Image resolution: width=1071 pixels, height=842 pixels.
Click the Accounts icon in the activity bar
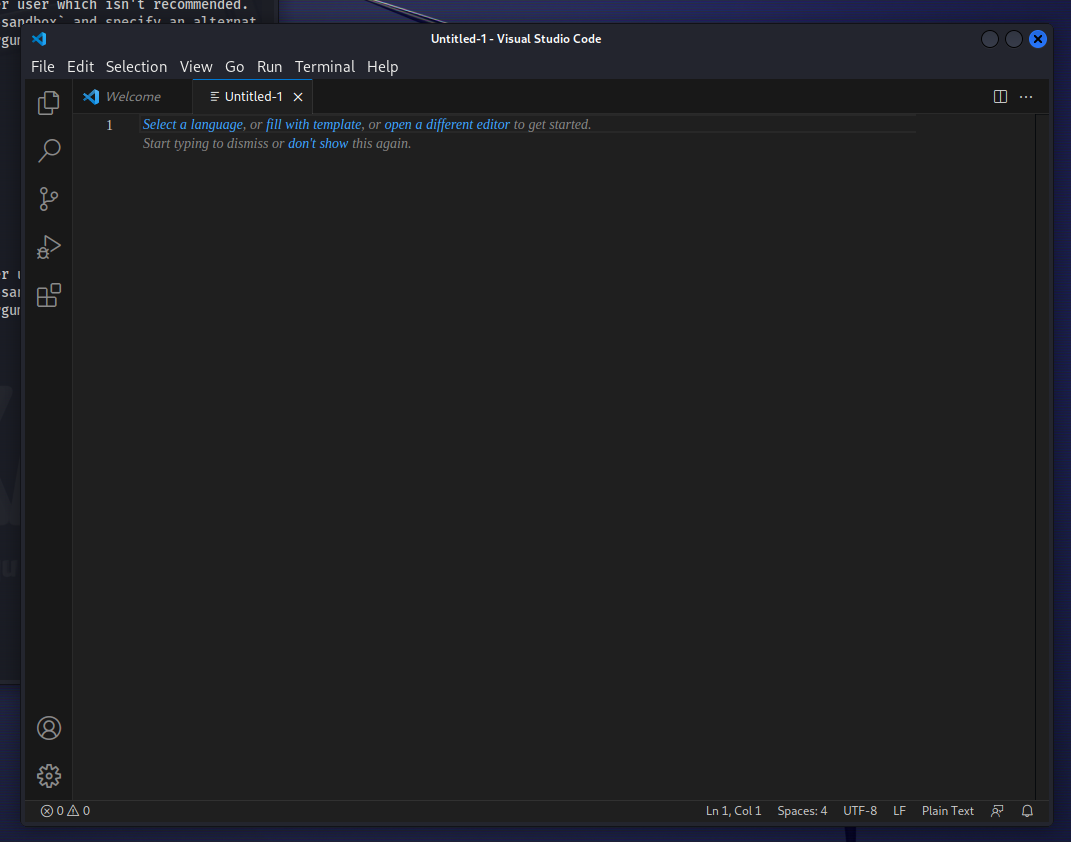point(48,728)
